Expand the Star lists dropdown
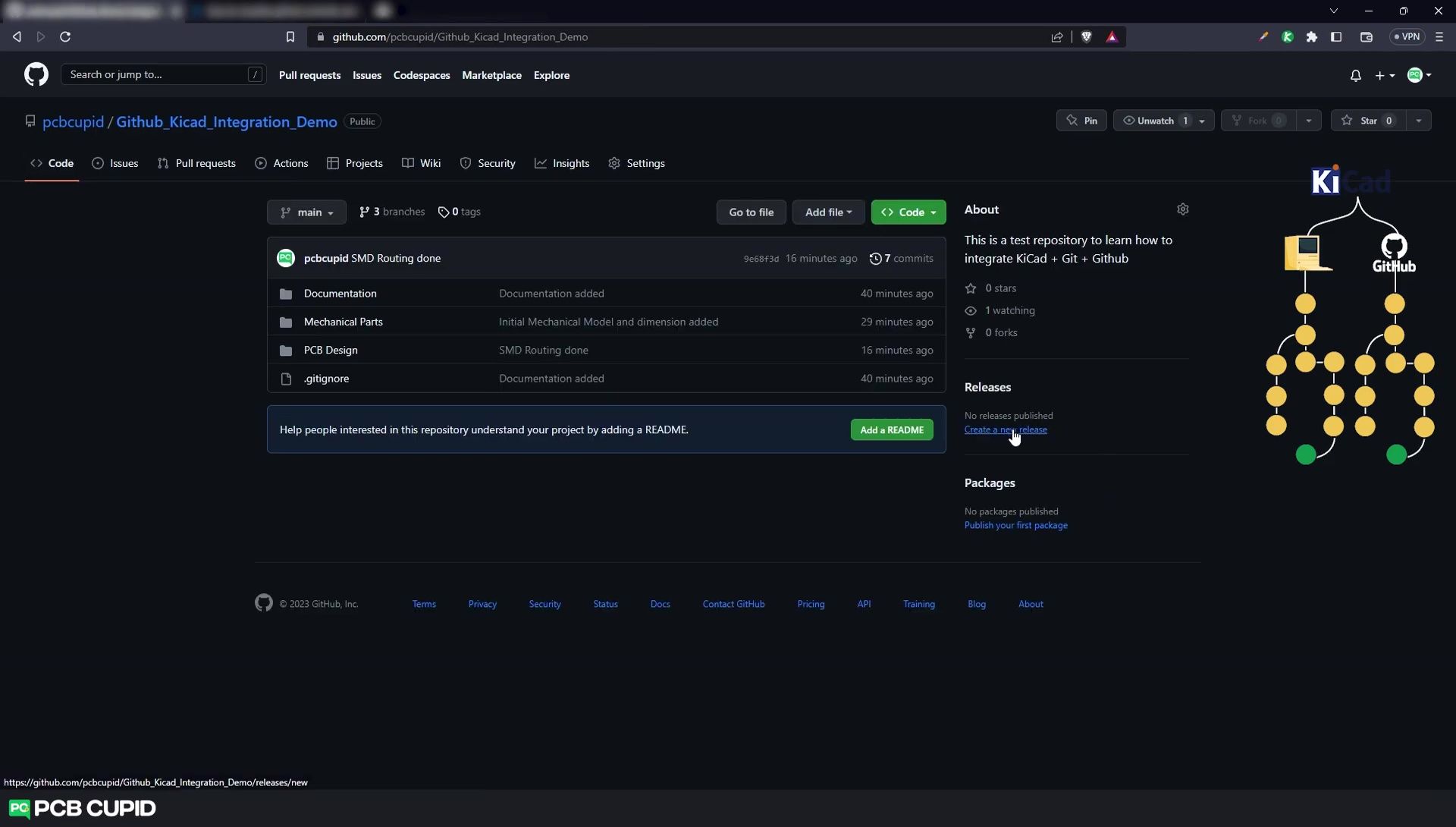Image resolution: width=1456 pixels, height=827 pixels. coord(1418,121)
